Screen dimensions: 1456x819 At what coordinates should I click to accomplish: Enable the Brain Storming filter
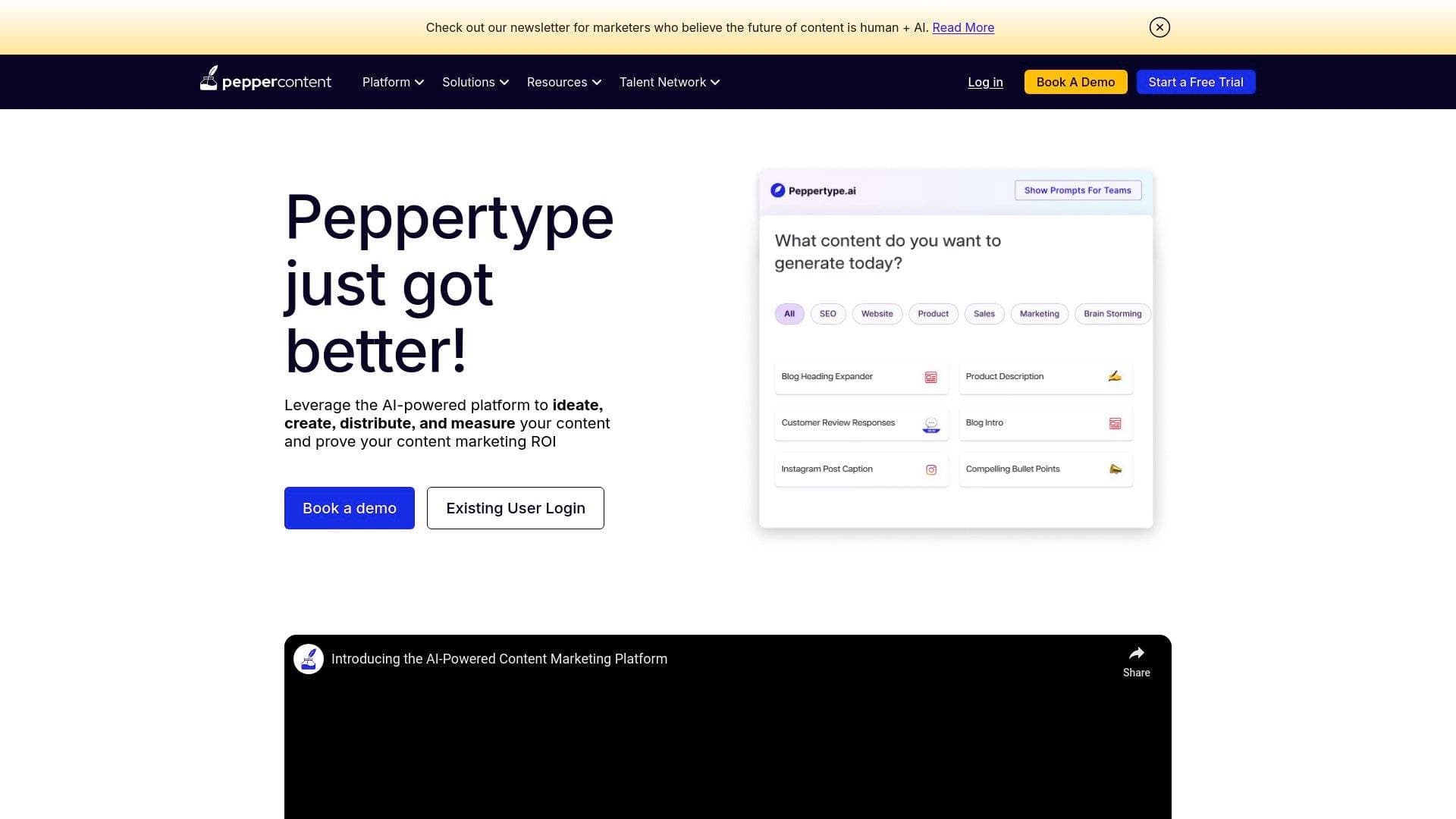pyautogui.click(x=1112, y=313)
